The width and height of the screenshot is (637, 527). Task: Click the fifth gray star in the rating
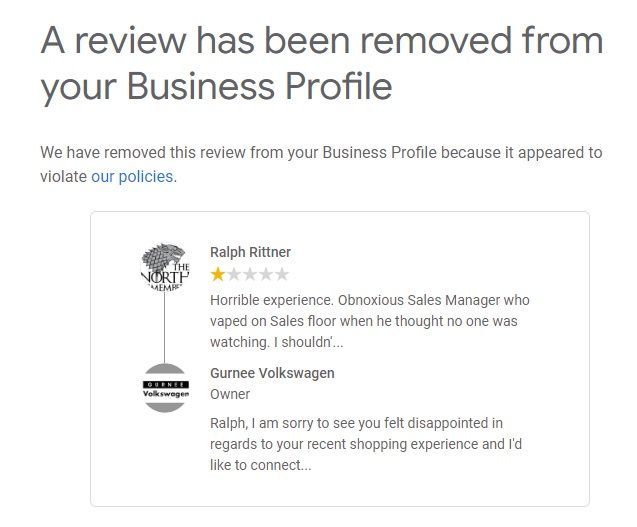click(282, 274)
